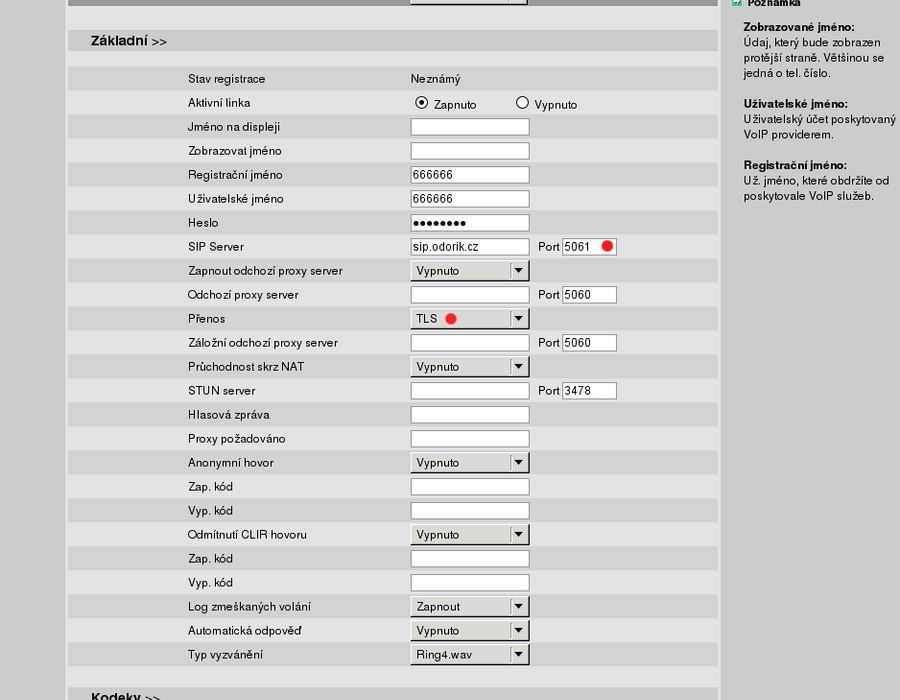Click the SIP Server port field 5061

tap(589, 247)
